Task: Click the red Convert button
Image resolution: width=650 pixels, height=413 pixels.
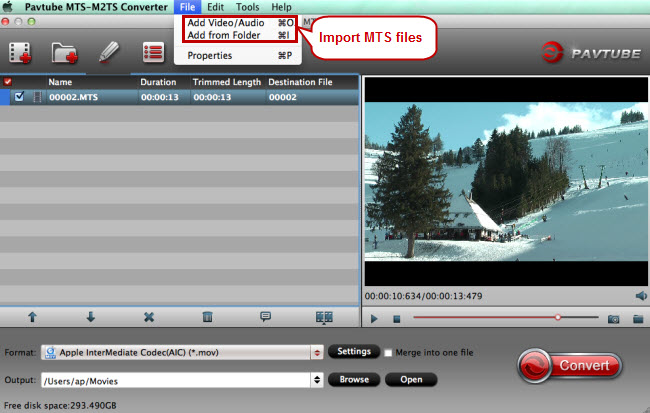Action: click(570, 365)
